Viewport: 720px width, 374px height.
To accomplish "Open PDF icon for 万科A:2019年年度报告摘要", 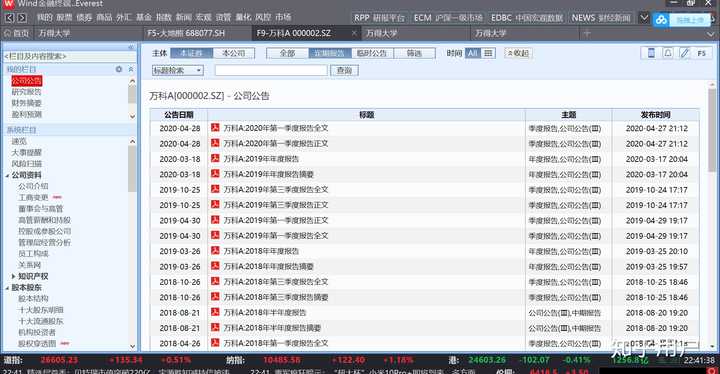I will click(215, 174).
